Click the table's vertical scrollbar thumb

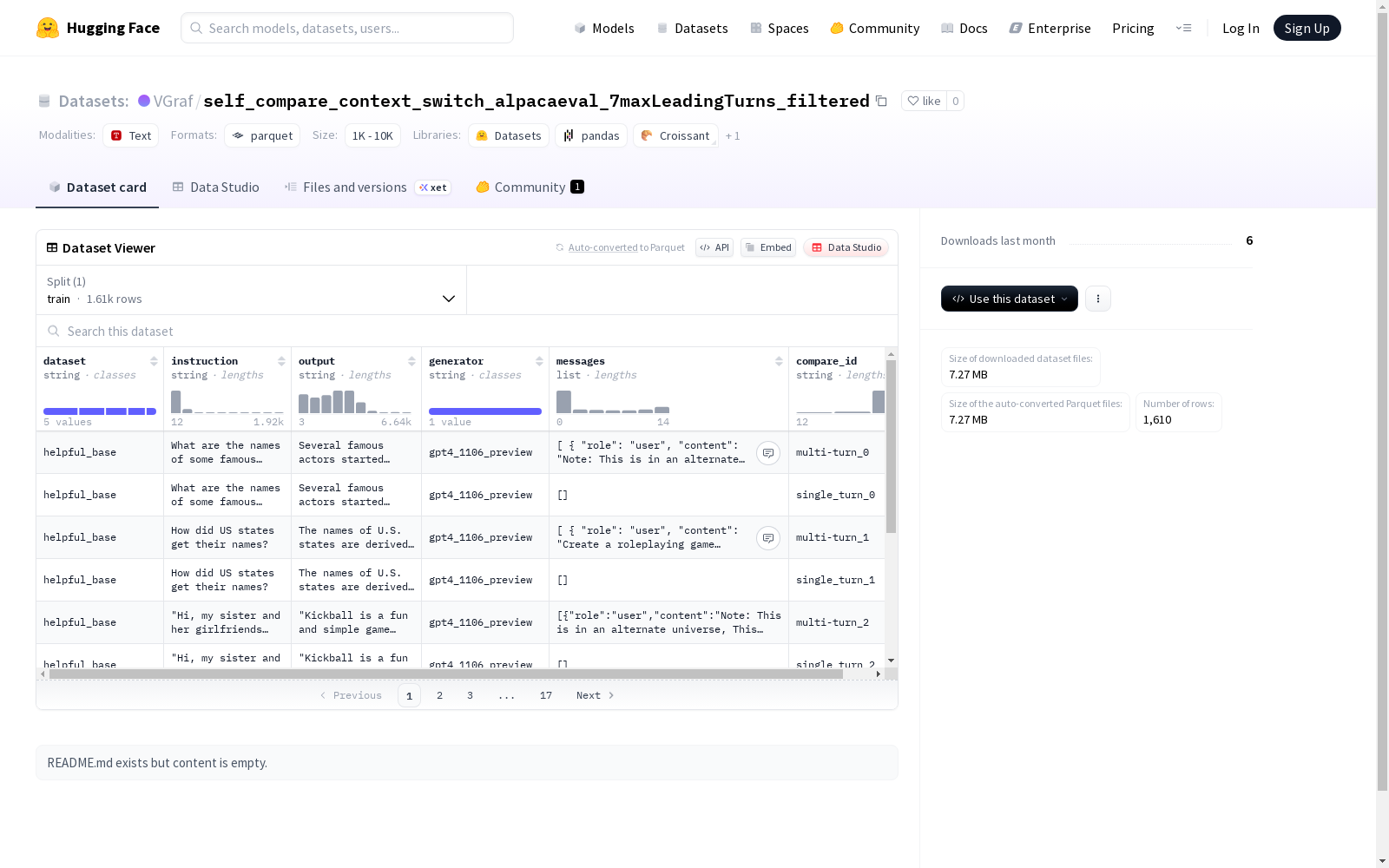(x=891, y=446)
